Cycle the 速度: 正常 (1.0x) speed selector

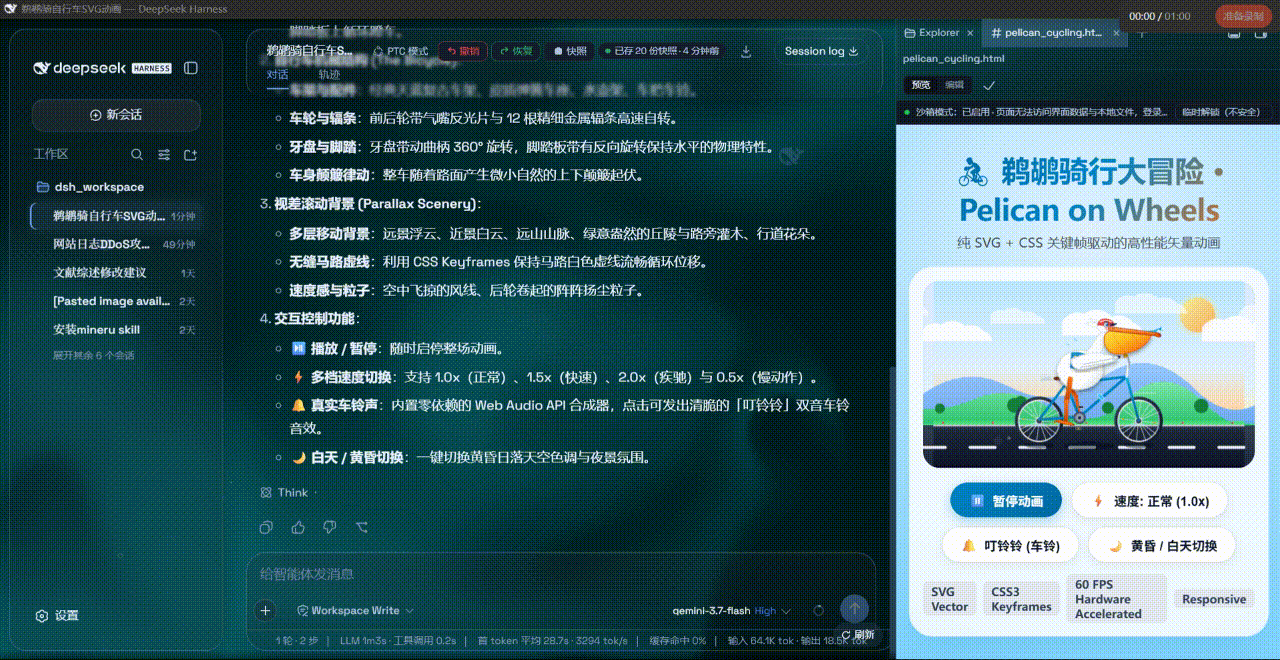point(1150,501)
